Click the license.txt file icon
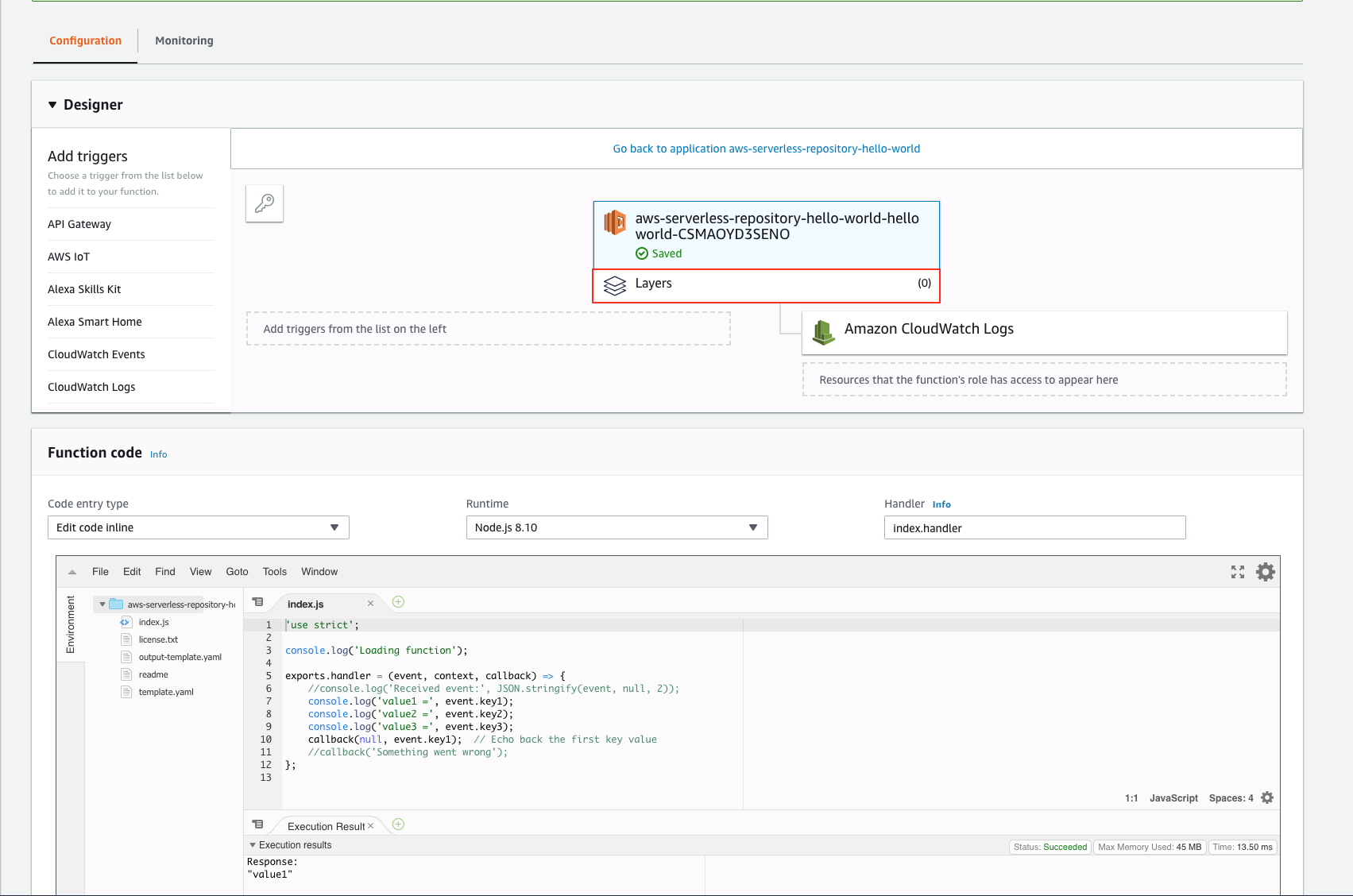The width and height of the screenshot is (1353, 896). 126,639
